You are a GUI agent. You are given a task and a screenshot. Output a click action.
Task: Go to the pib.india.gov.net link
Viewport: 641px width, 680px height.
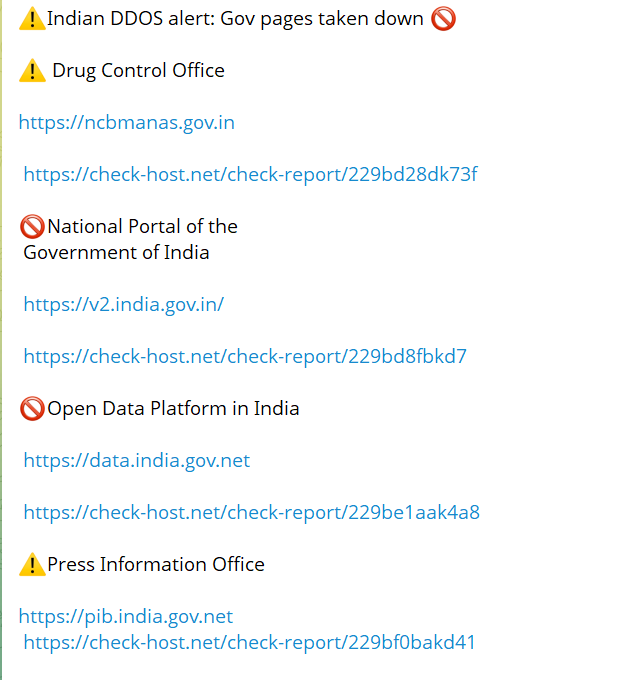[x=126, y=617]
